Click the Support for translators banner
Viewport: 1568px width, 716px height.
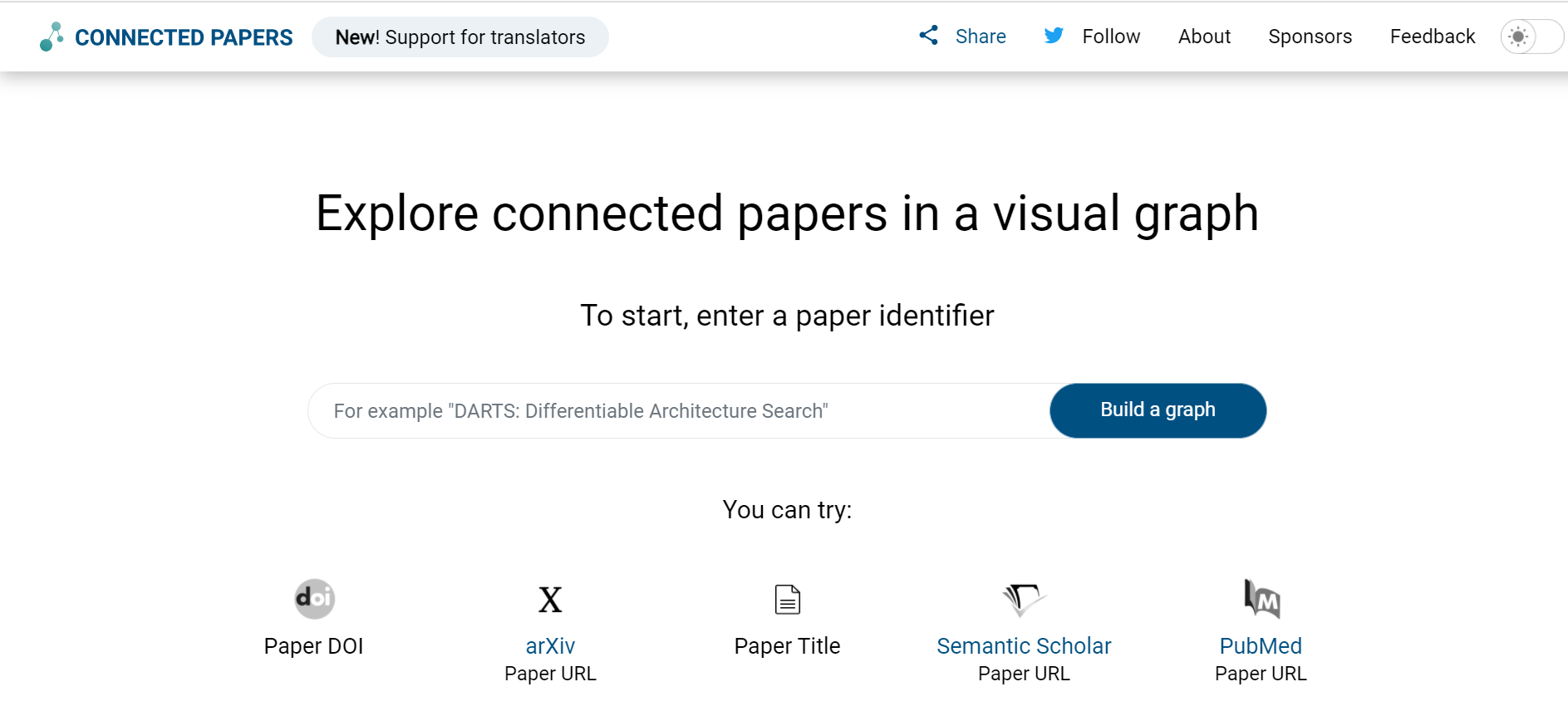pos(460,37)
